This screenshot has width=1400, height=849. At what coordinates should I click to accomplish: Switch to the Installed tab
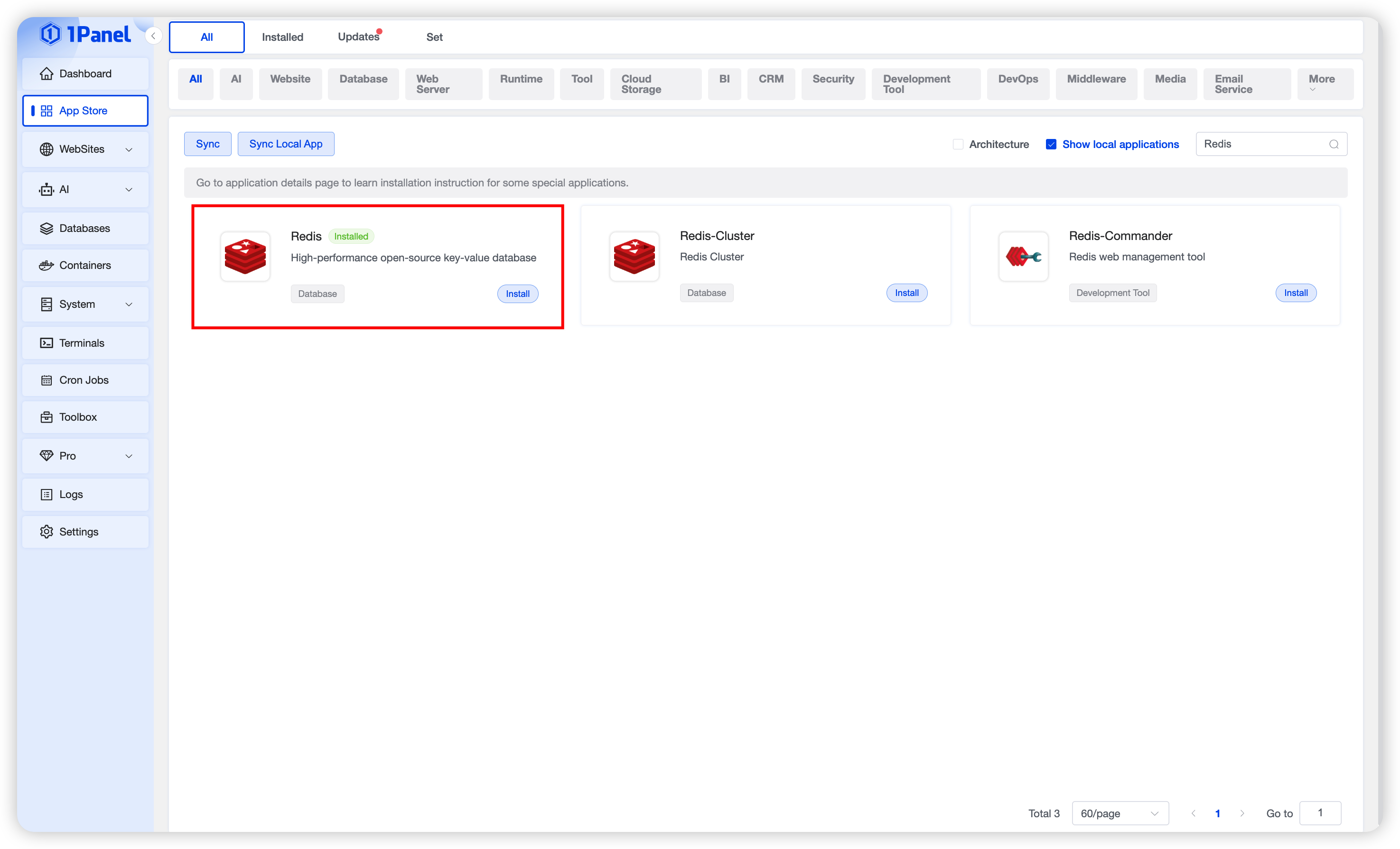point(282,37)
